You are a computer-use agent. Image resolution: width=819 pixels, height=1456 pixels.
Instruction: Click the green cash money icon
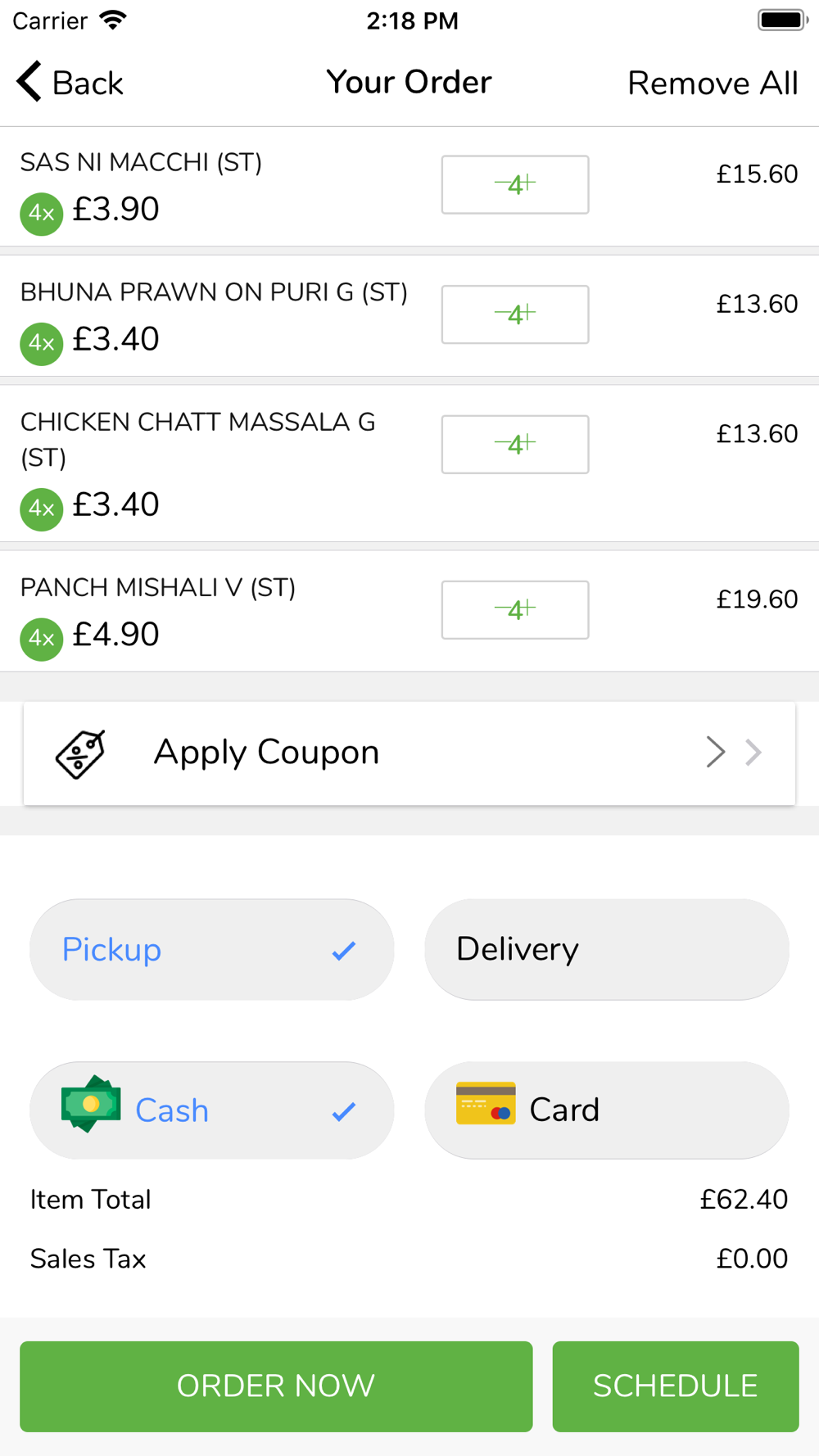[x=91, y=1104]
